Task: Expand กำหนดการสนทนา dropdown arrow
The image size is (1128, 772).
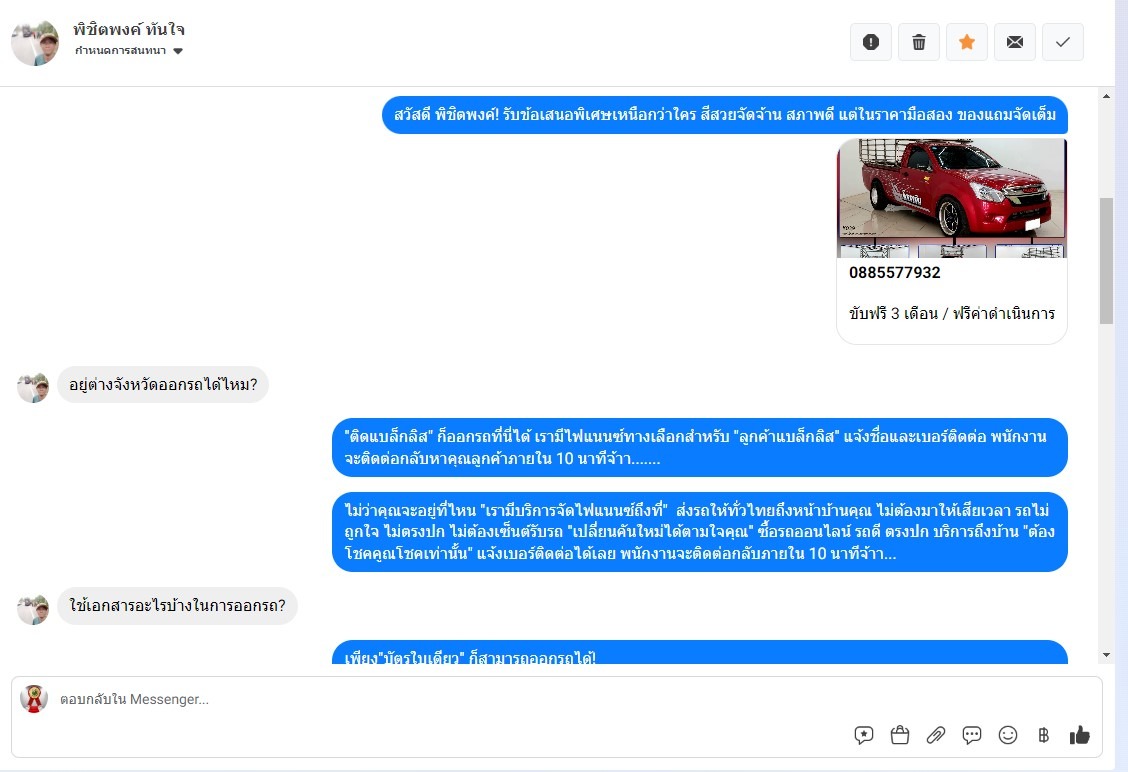Action: [178, 51]
